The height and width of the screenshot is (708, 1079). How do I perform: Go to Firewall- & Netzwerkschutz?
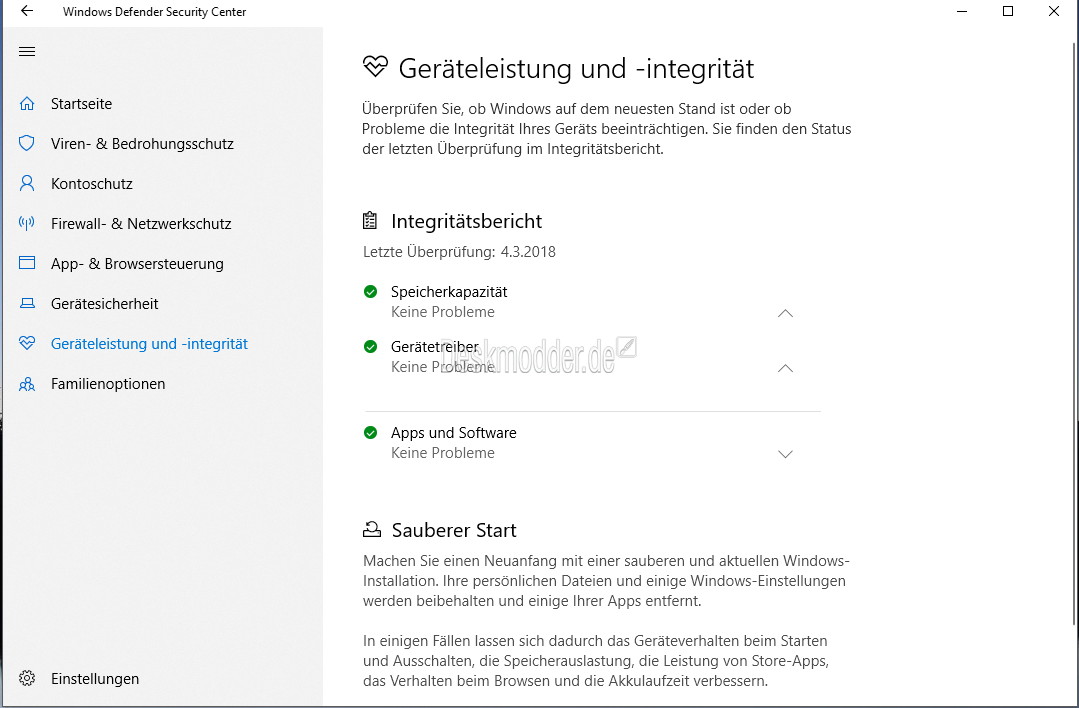pos(141,224)
